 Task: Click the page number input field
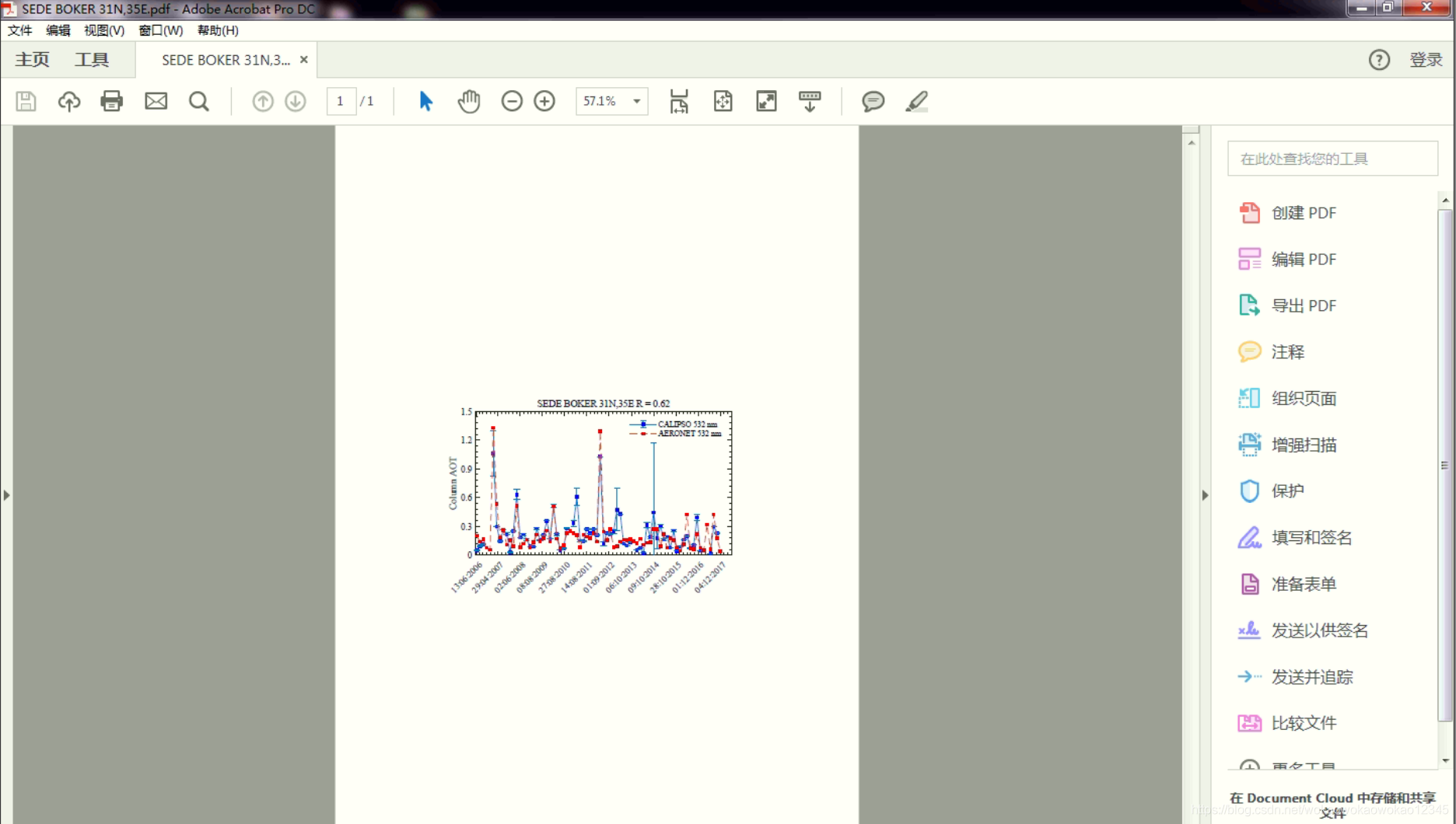click(341, 101)
